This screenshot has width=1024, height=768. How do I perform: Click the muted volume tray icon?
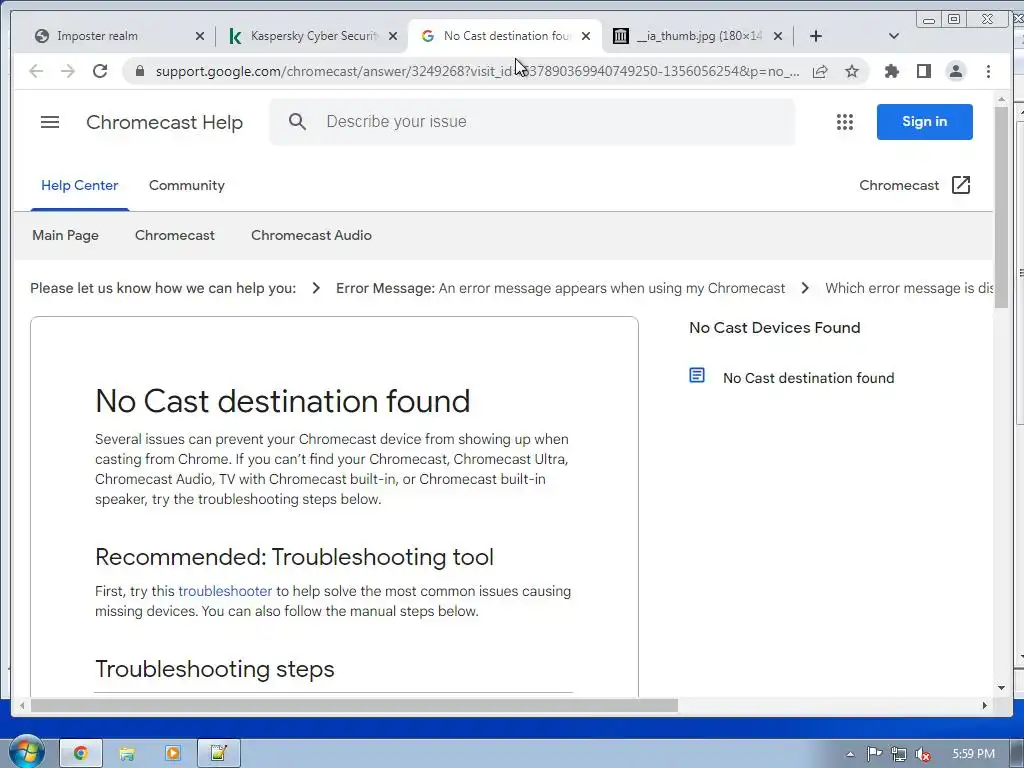(923, 754)
